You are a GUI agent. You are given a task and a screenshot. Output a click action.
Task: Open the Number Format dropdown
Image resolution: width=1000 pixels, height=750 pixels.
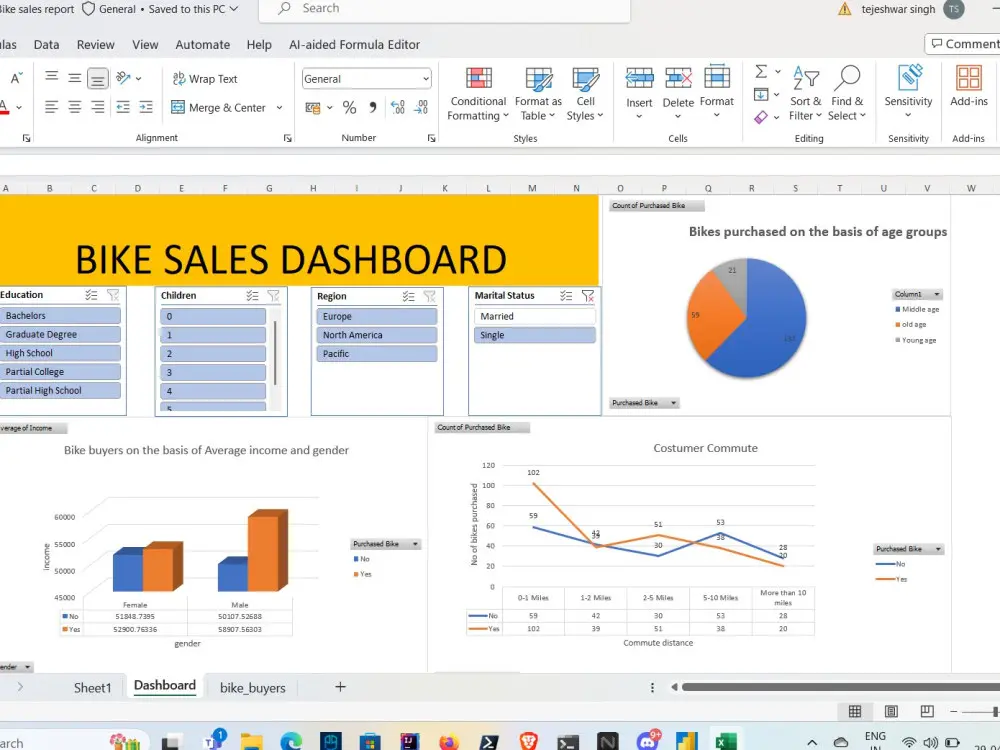pyautogui.click(x=366, y=78)
